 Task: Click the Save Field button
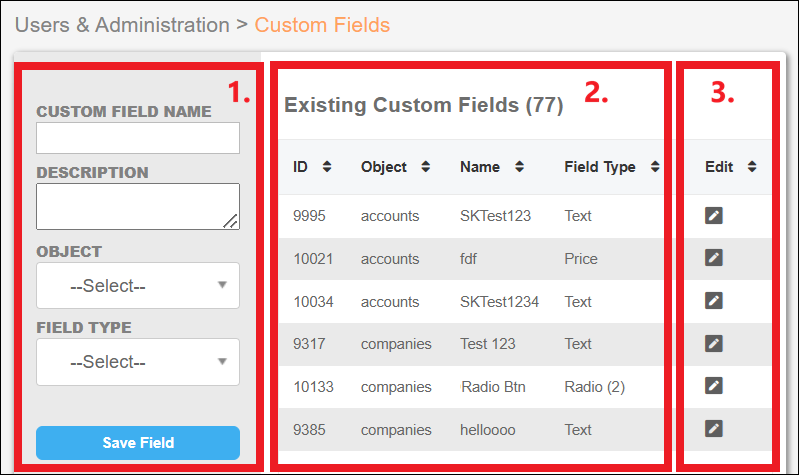tap(138, 443)
